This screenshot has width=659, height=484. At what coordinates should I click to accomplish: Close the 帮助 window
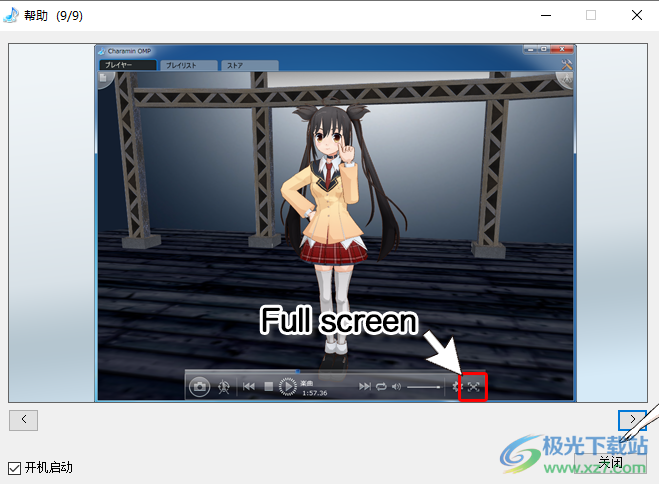637,16
